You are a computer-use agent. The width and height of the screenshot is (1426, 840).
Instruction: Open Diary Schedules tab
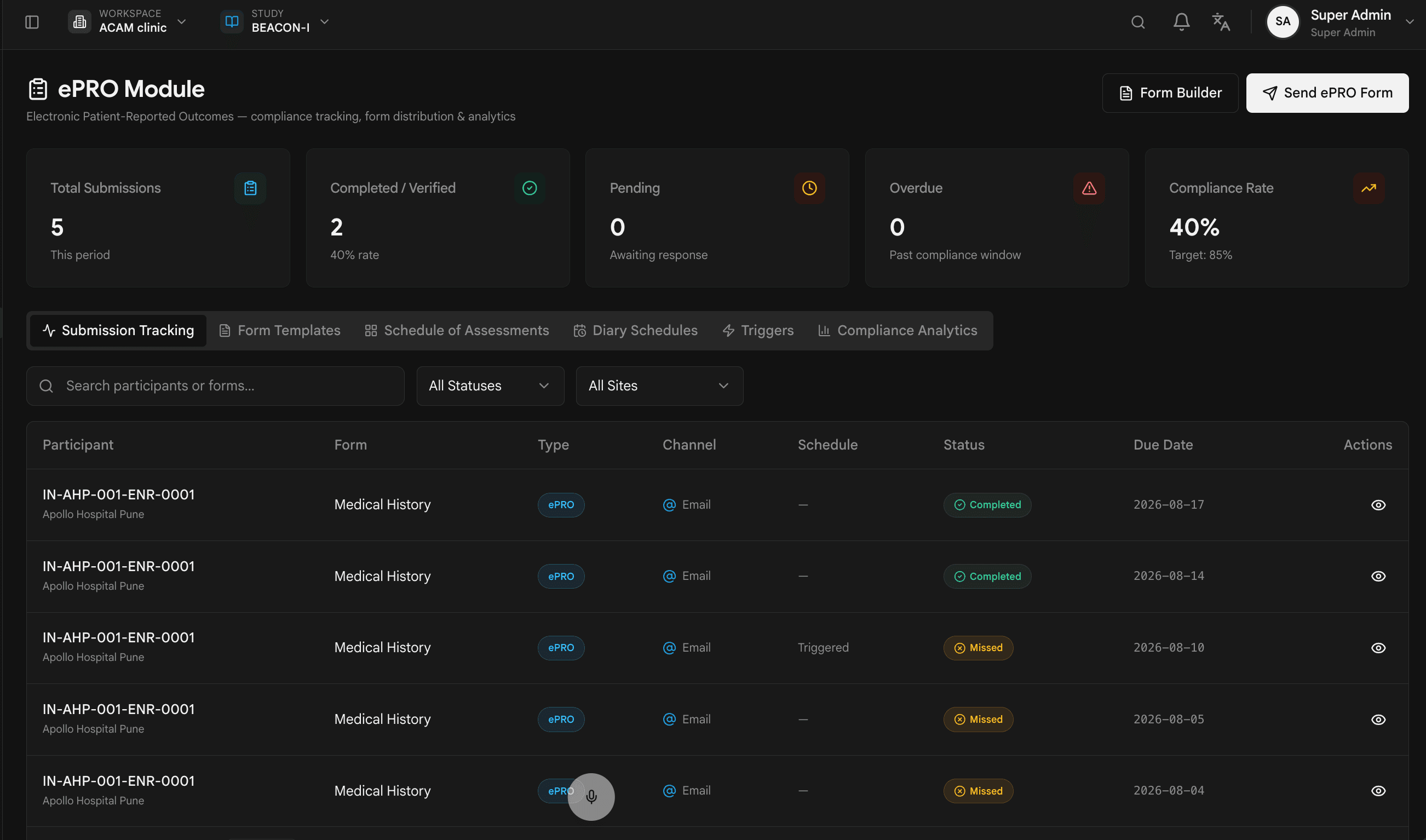pos(635,331)
